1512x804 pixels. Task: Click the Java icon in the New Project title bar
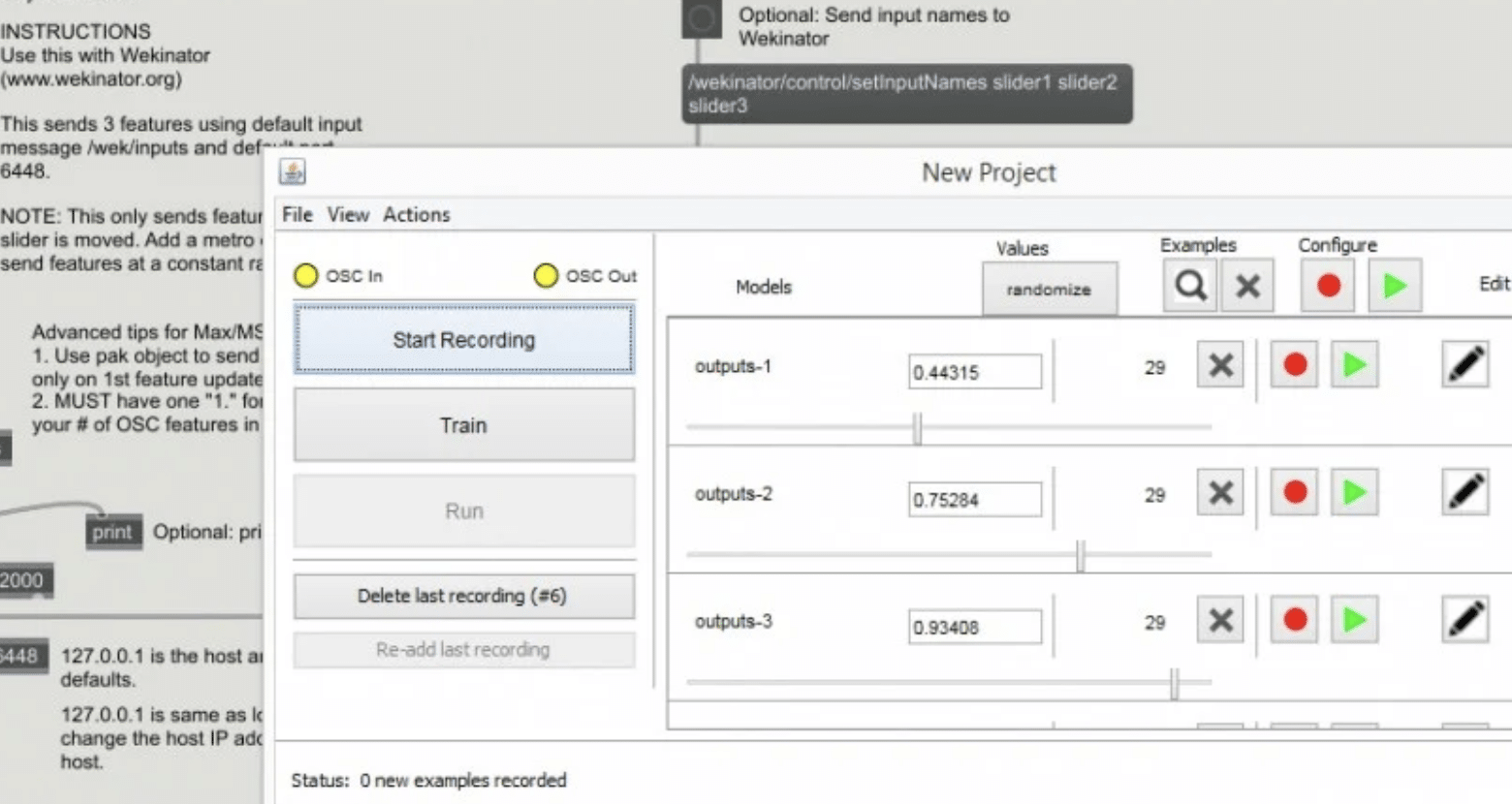293,172
